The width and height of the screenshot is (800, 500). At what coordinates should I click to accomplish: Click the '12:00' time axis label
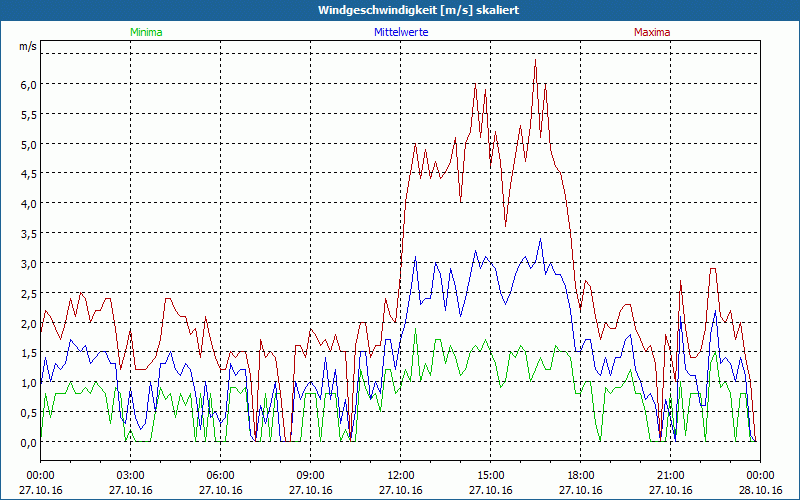401,476
